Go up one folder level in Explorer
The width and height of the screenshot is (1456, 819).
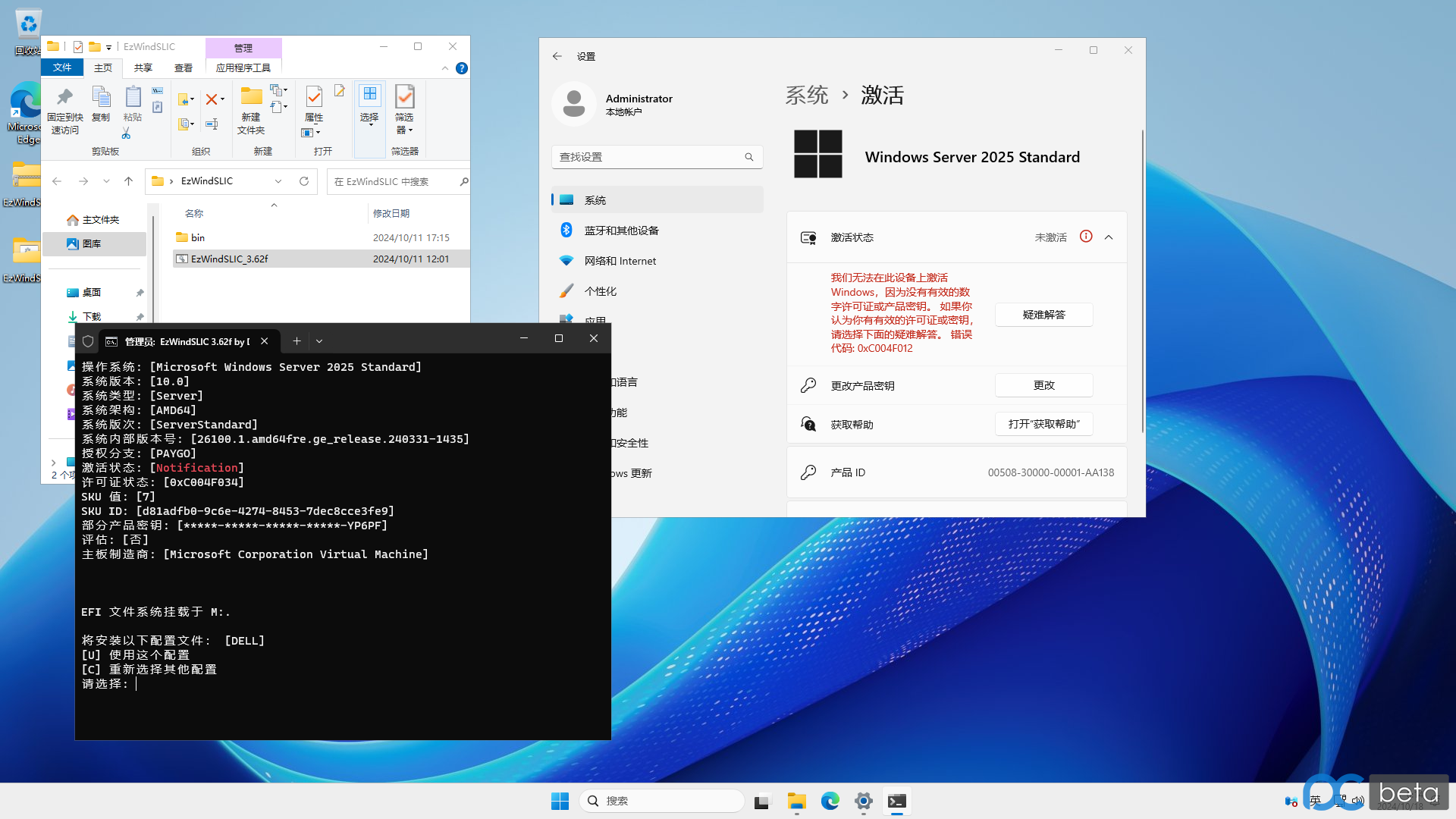pyautogui.click(x=129, y=181)
